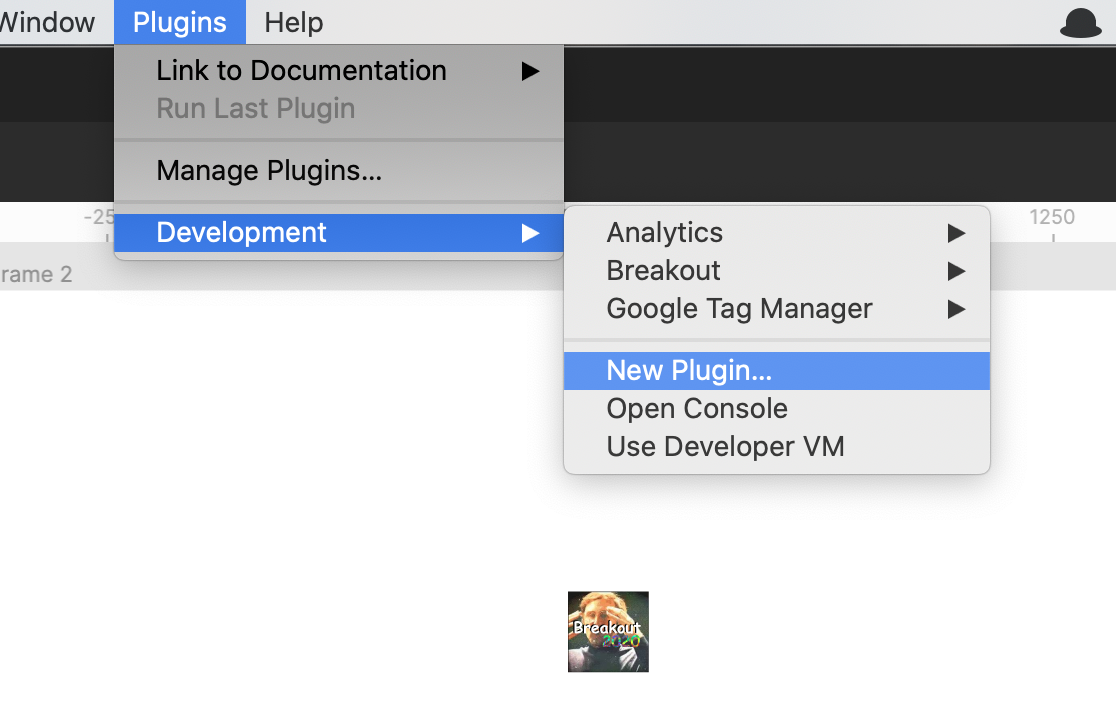Open the Window menu
Image resolution: width=1116 pixels, height=716 pixels.
click(x=47, y=23)
